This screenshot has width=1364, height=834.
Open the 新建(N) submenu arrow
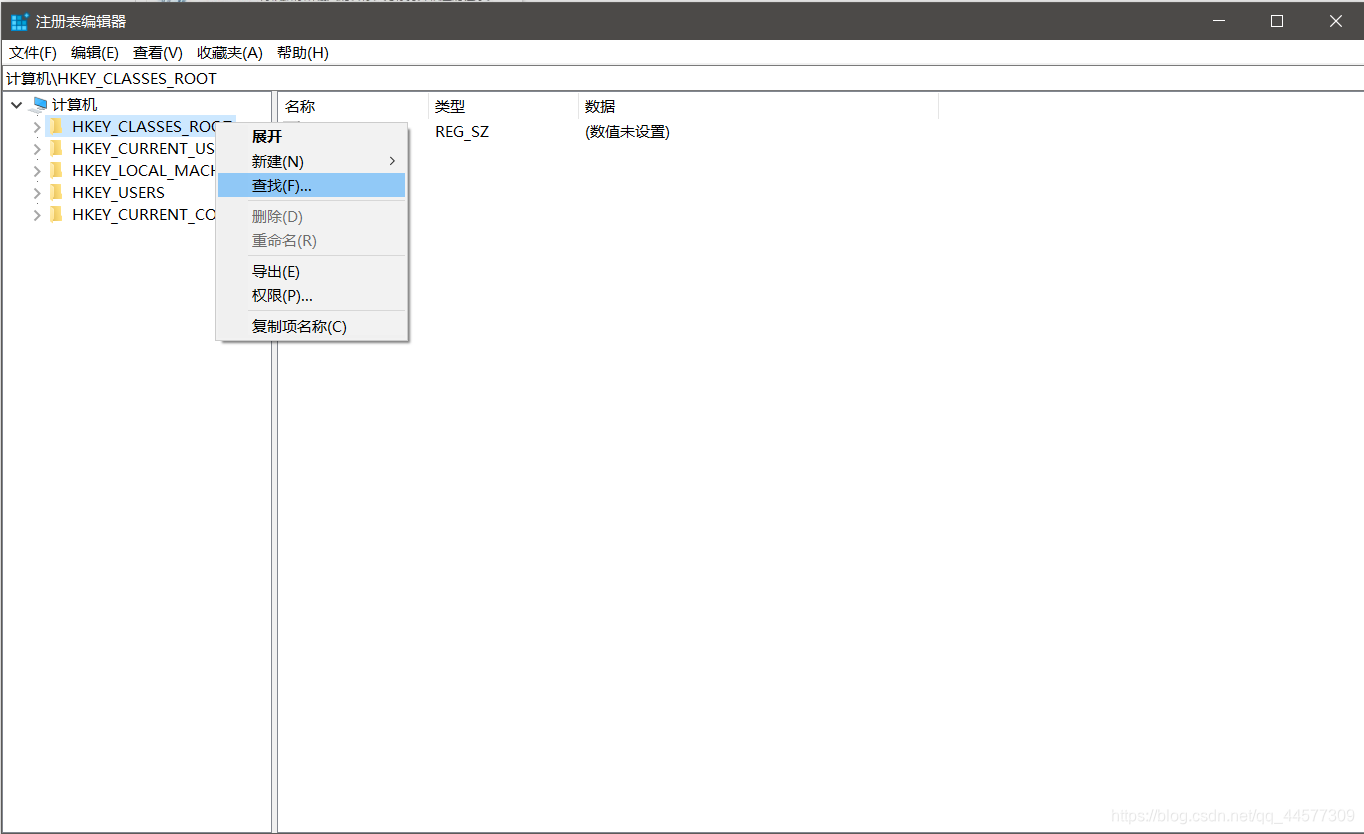coord(392,161)
